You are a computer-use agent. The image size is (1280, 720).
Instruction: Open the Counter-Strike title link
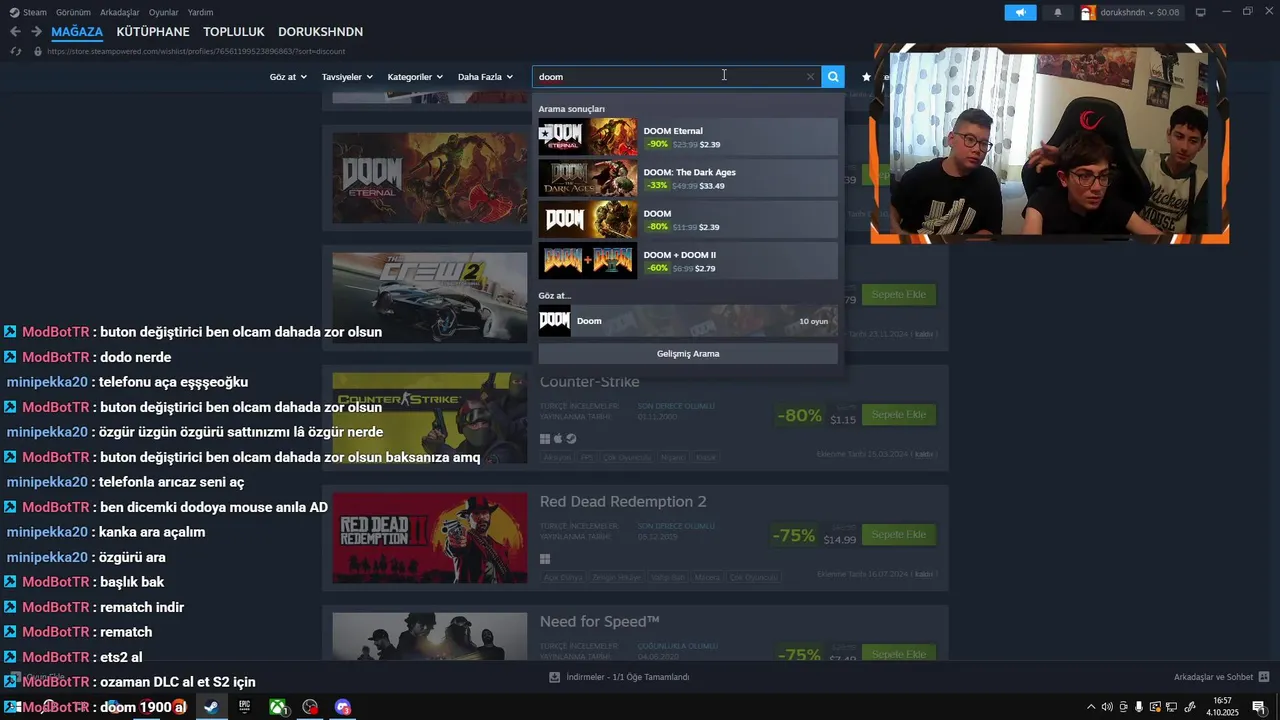(589, 382)
